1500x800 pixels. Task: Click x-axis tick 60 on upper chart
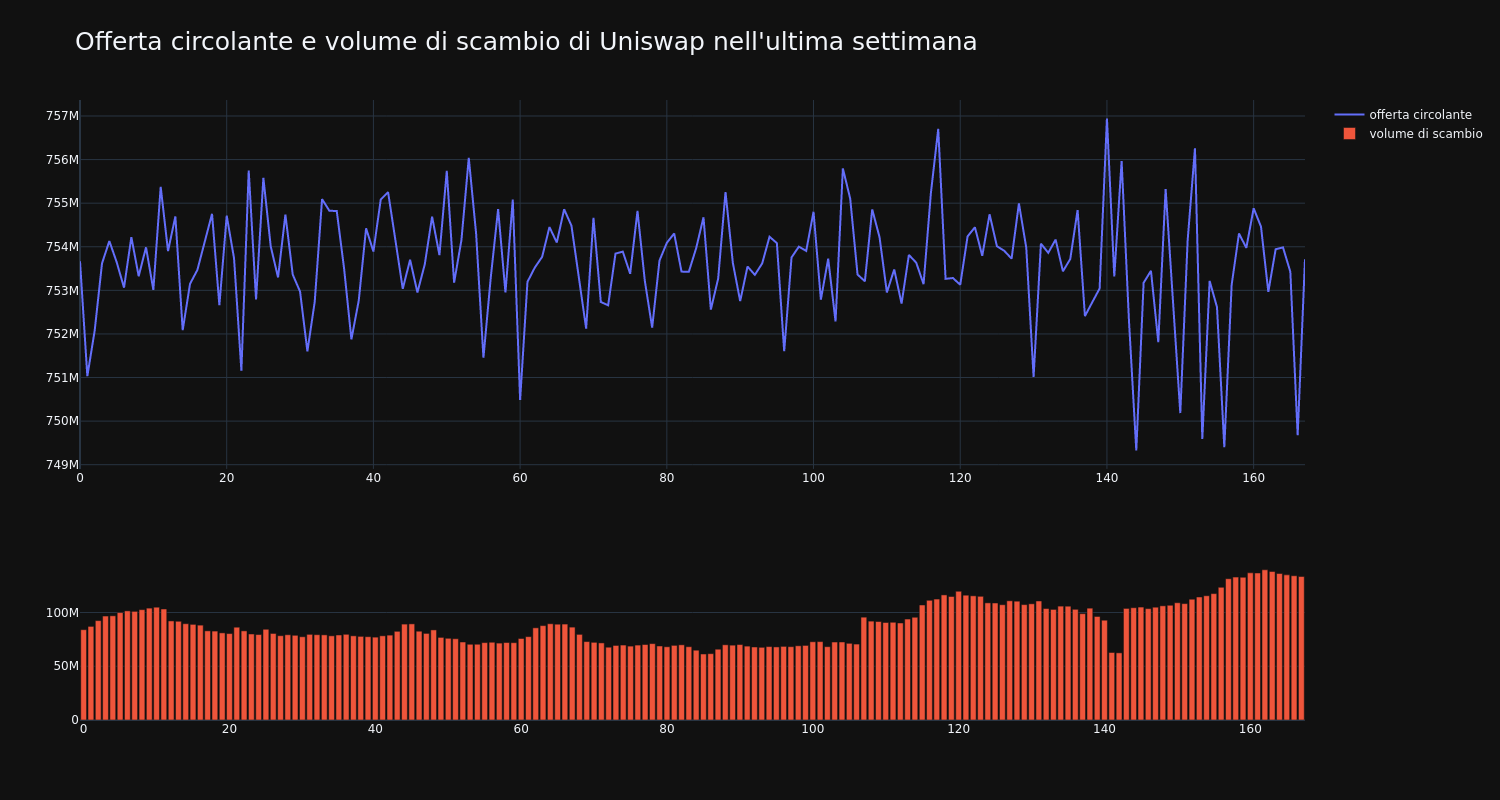pos(520,478)
